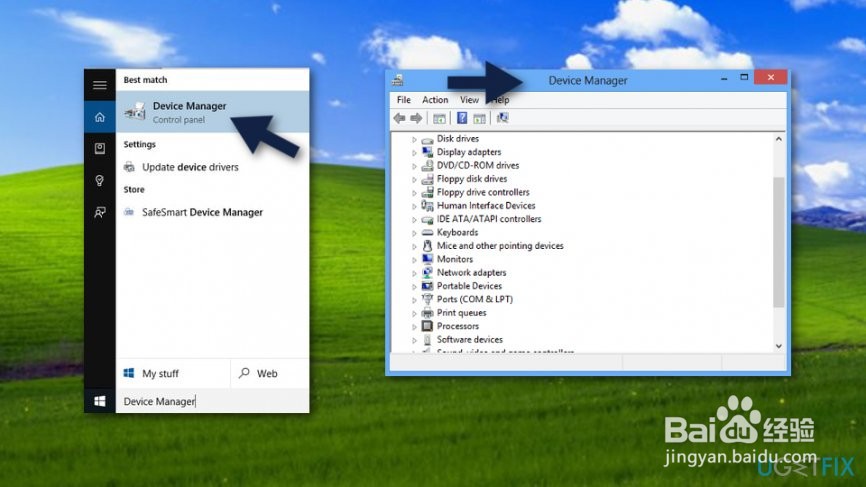Expand the IDE ATA/ATAPI controllers node
The width and height of the screenshot is (866, 487).
point(414,220)
